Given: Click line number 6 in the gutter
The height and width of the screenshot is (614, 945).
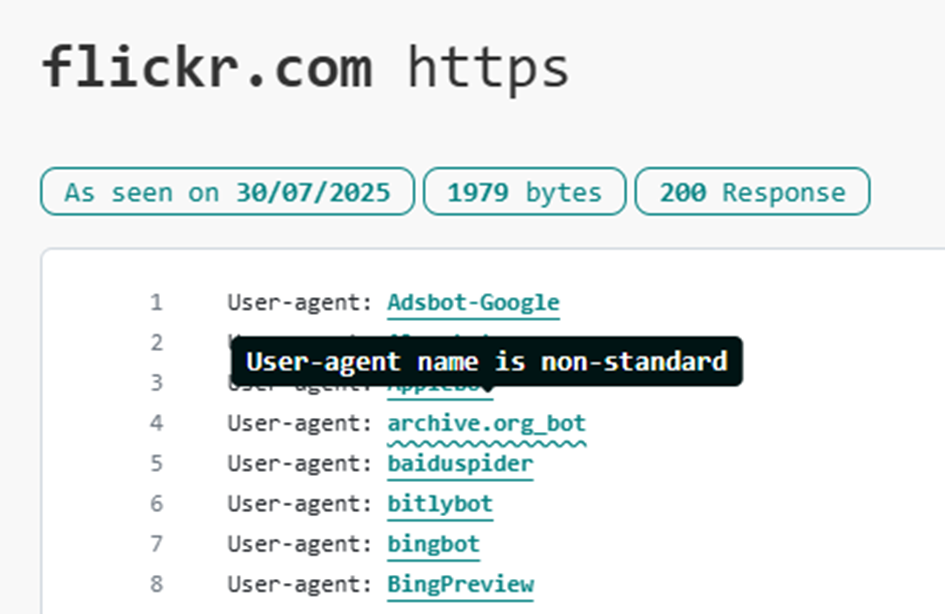Looking at the screenshot, I should pos(156,504).
